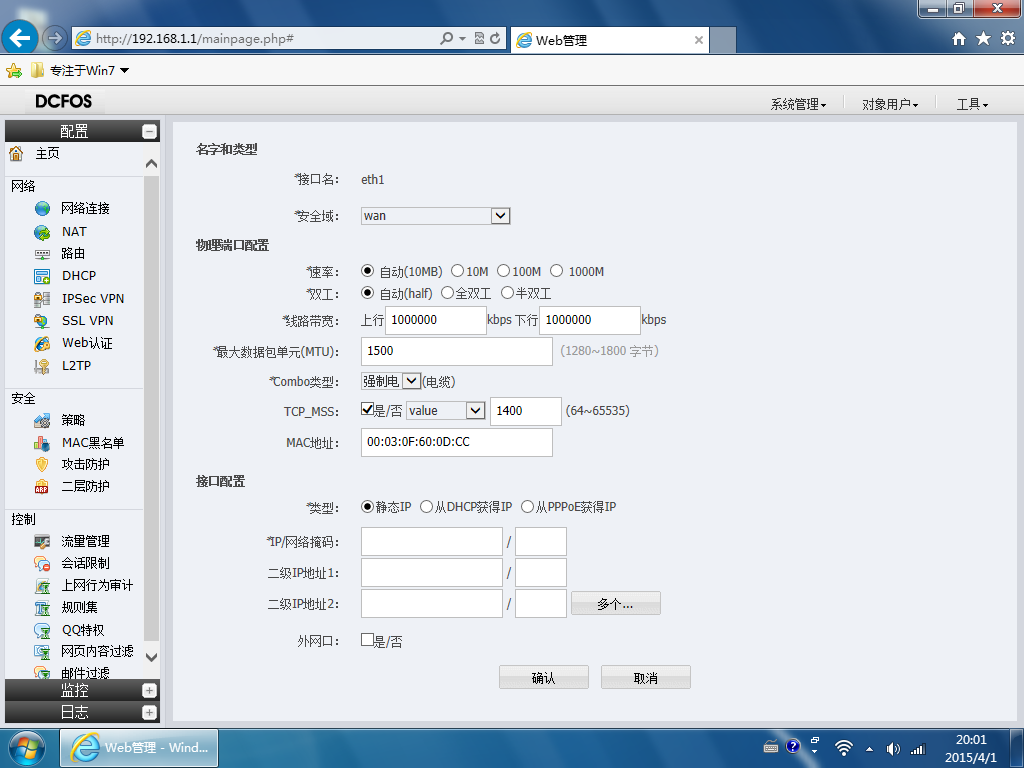
Task: Select 从DHCP获得IP radio button
Action: [426, 507]
